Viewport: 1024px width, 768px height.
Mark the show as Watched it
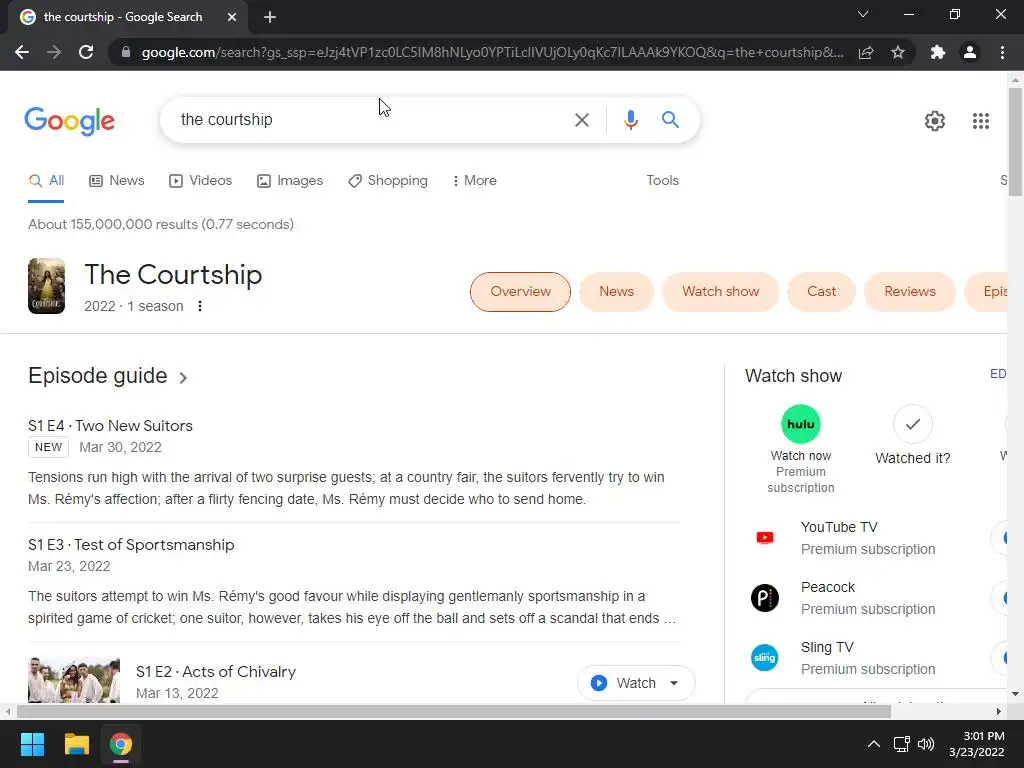pos(912,424)
